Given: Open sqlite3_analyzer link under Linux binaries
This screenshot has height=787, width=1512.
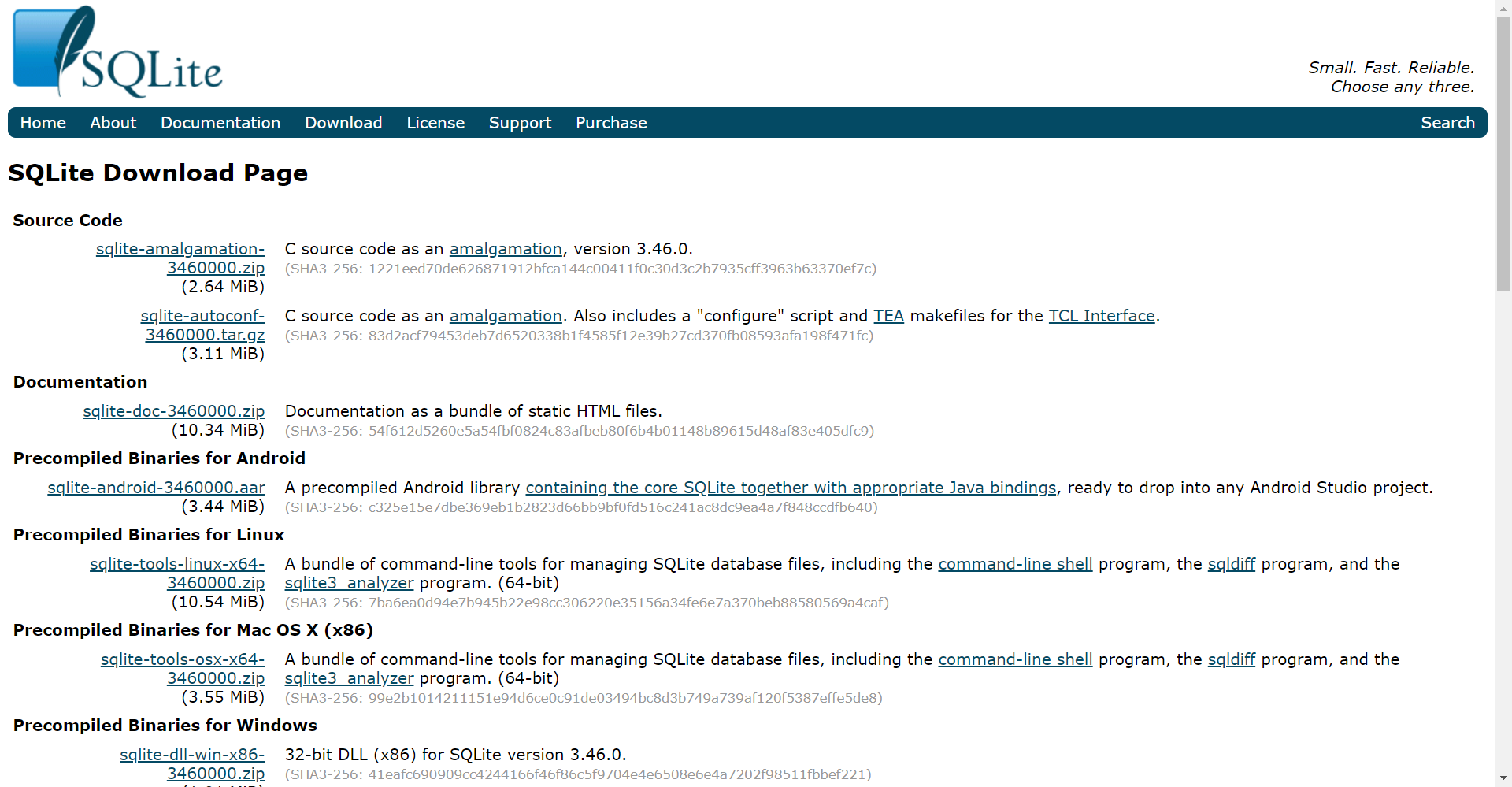Looking at the screenshot, I should click(x=349, y=583).
